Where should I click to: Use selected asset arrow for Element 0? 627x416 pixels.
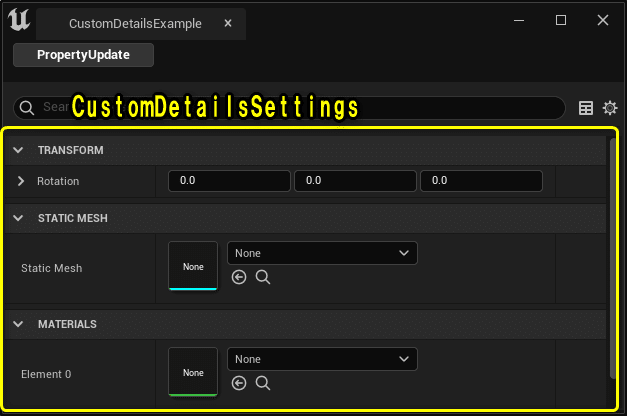(x=239, y=383)
